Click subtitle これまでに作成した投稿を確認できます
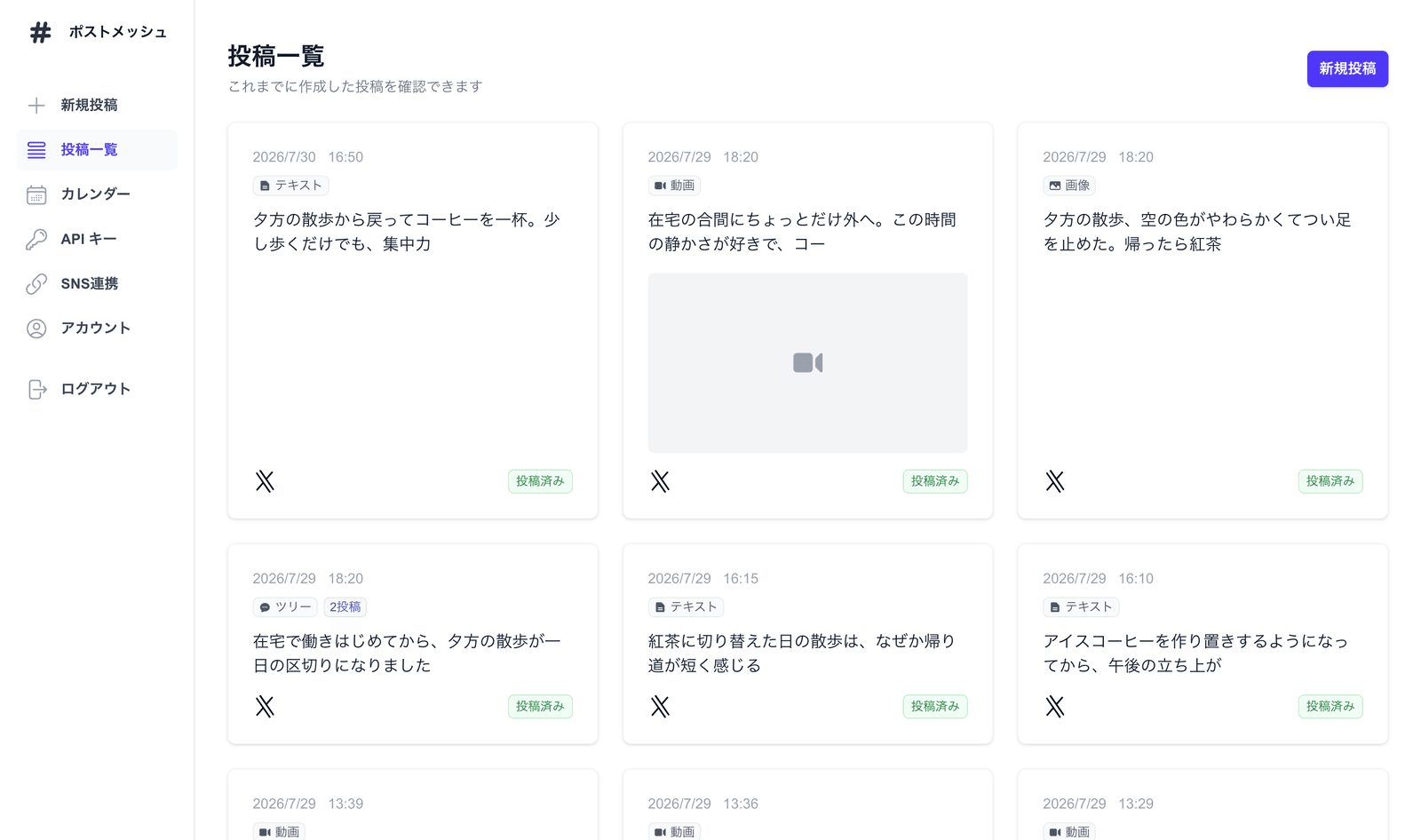 click(355, 86)
